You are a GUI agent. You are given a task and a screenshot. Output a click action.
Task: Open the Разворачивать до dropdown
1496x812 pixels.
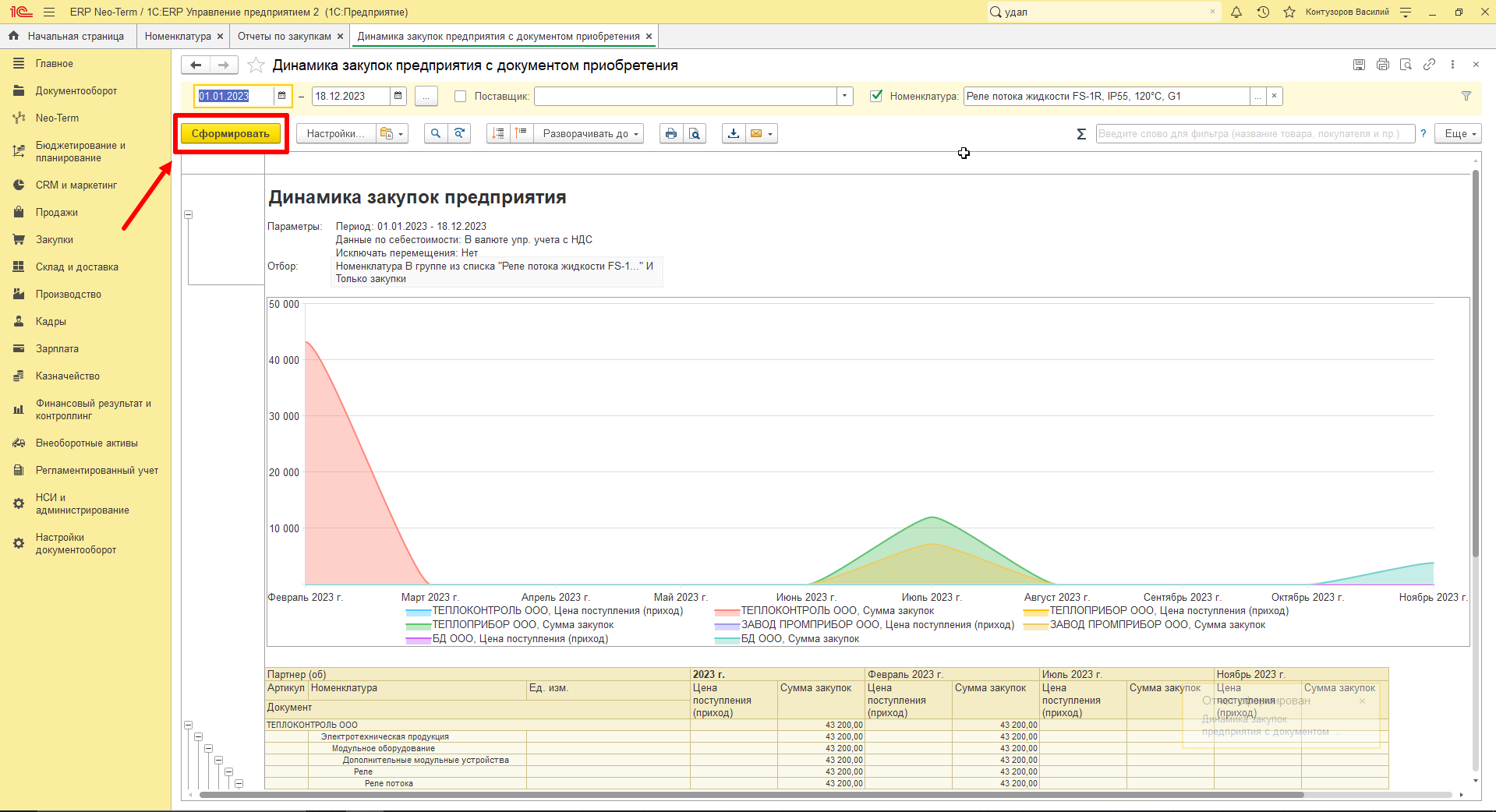point(590,134)
